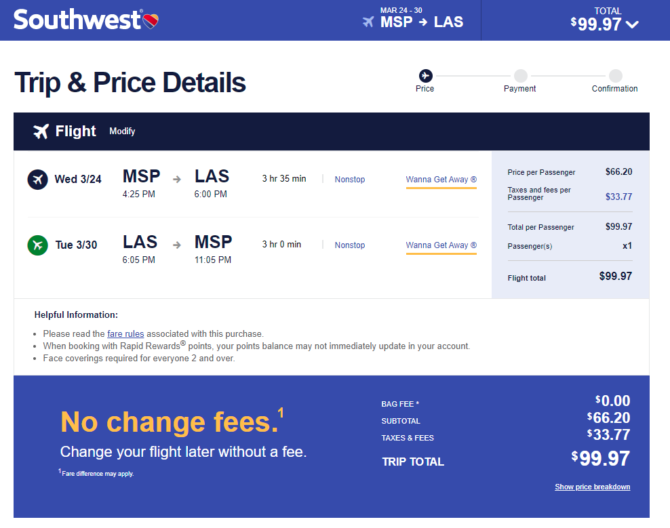Click Nonstop link for Tue 3/30 flight
Image resolution: width=670 pixels, height=528 pixels.
350,245
